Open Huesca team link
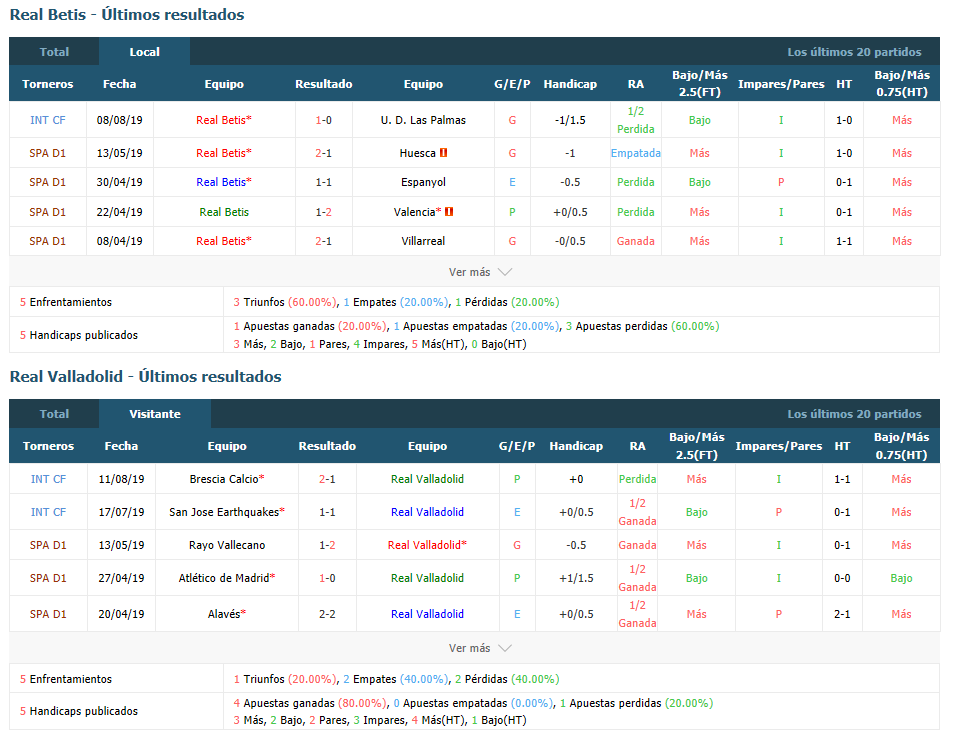Screen dimensions: 954x736 pos(417,153)
